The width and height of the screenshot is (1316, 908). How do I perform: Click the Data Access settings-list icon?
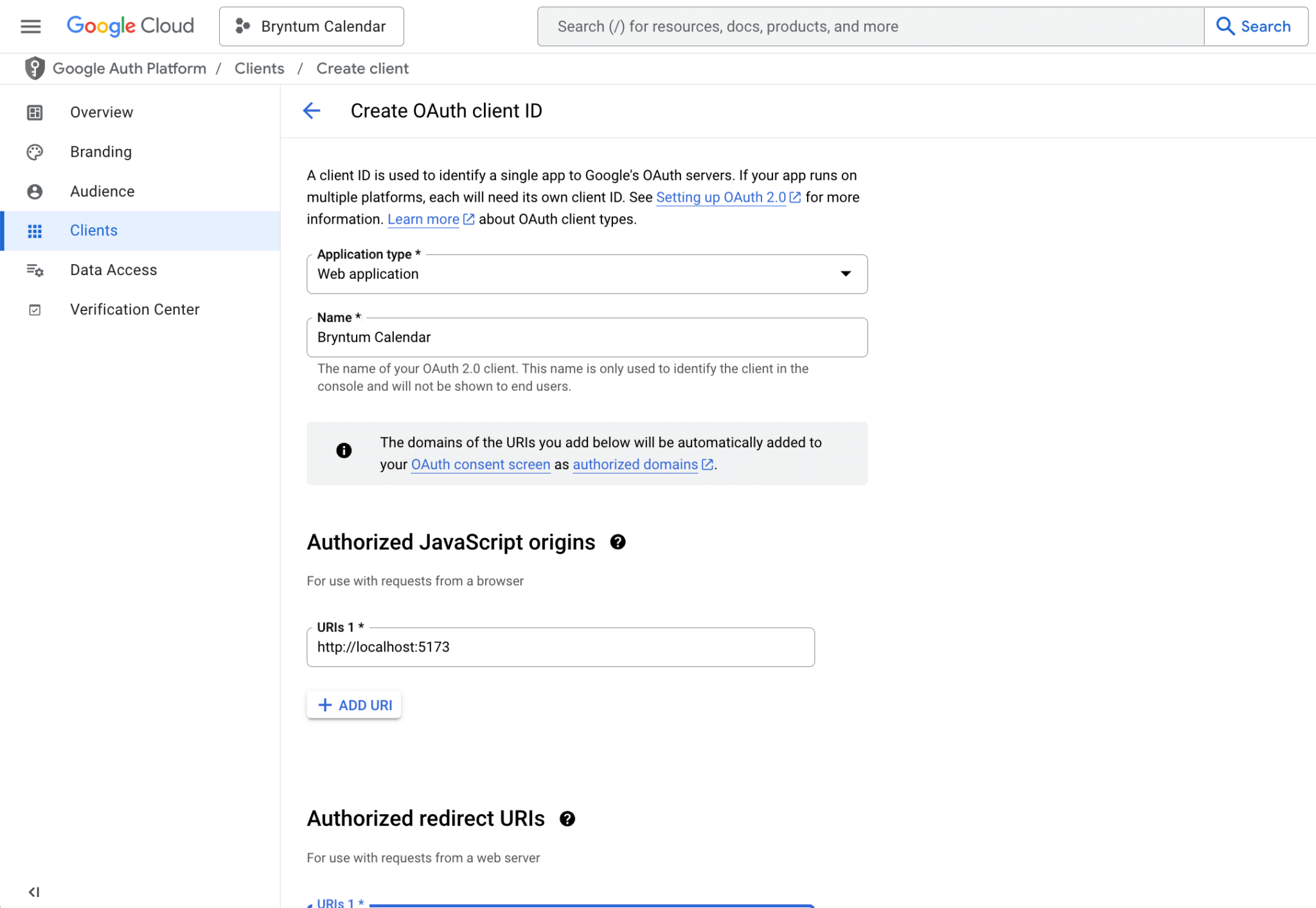(x=35, y=270)
